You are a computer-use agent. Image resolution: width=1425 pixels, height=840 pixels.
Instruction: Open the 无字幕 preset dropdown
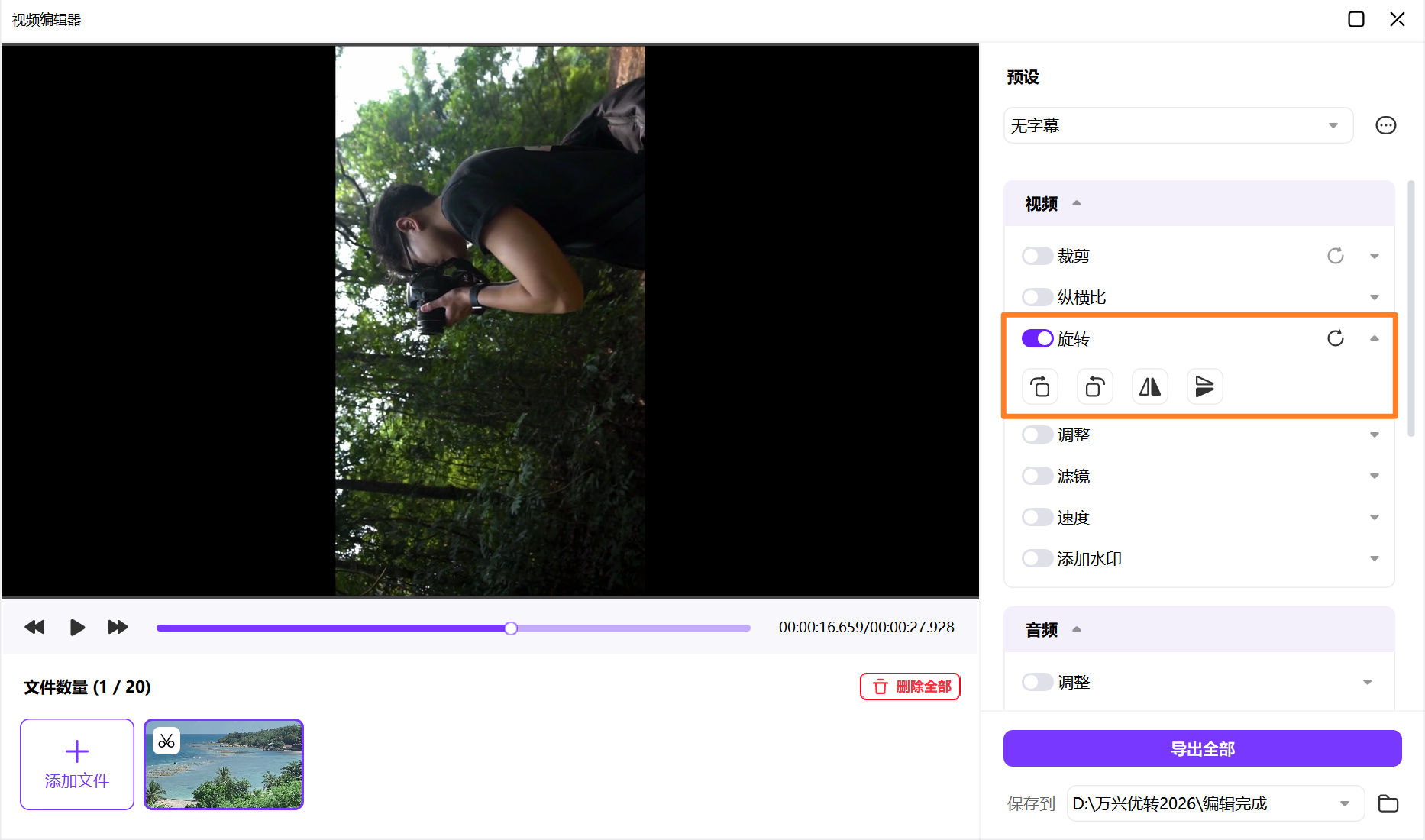(x=1178, y=125)
